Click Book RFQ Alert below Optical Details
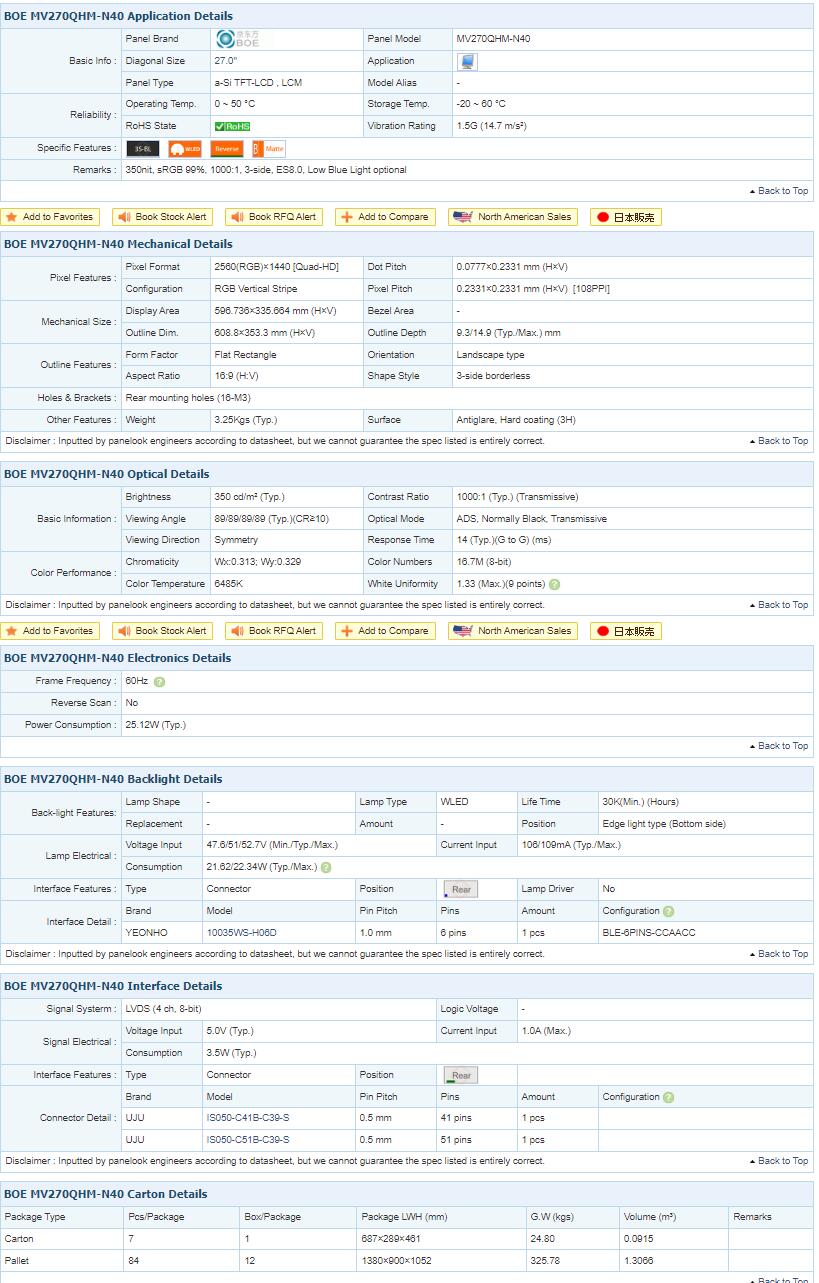The width and height of the screenshot is (819, 1283). 274,631
